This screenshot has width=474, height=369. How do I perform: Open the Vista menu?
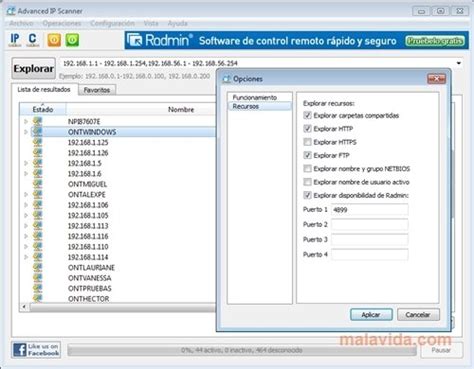click(x=151, y=23)
